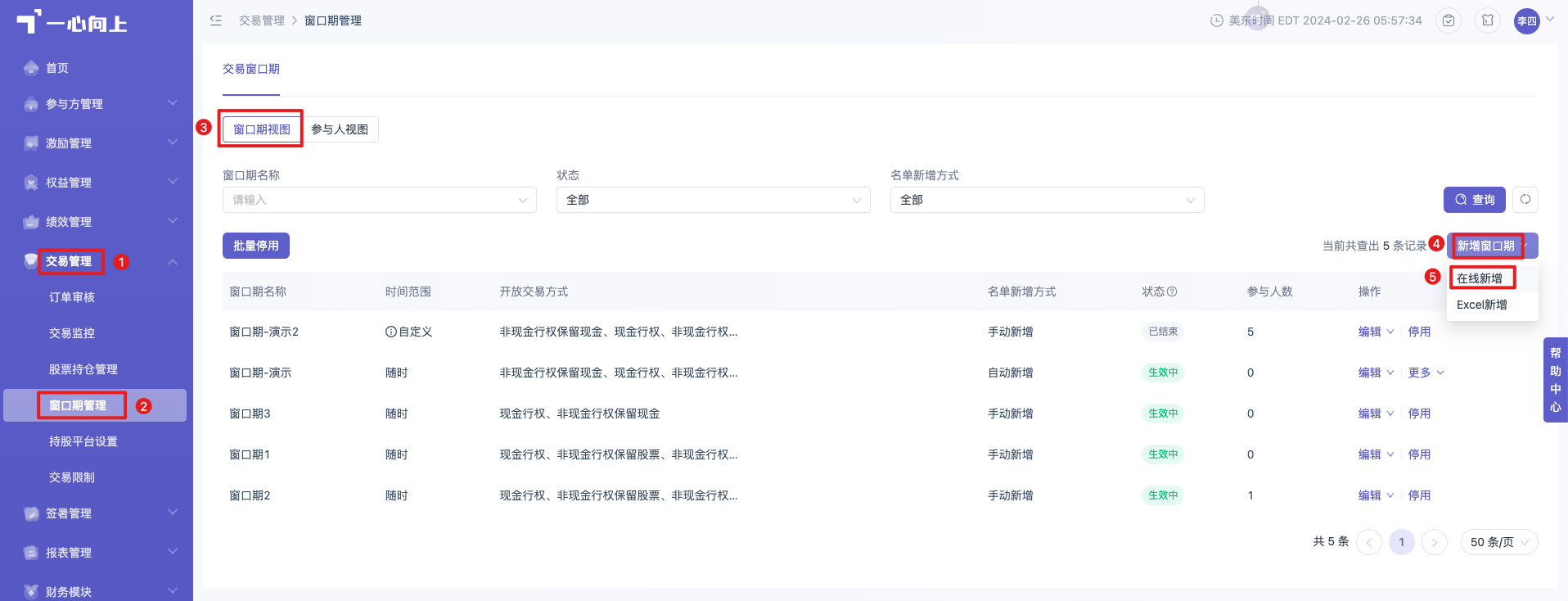Viewport: 1568px width, 601px height.
Task: Open the theme shirt icon in header
Action: (1488, 20)
